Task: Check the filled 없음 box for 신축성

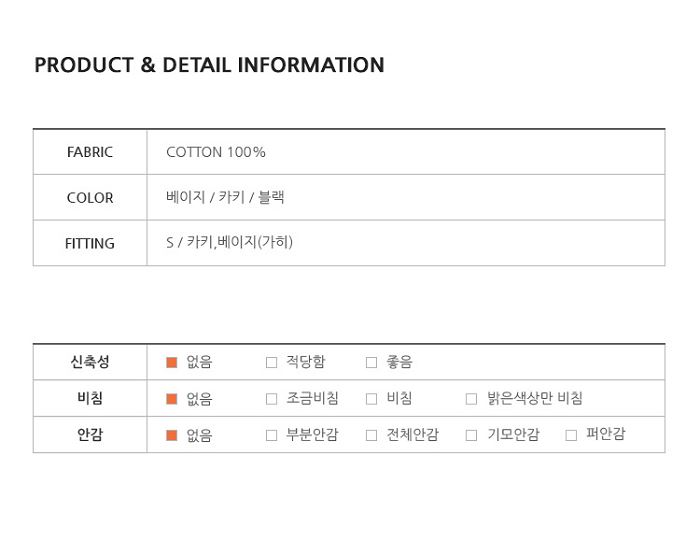Action: pyautogui.click(x=171, y=362)
